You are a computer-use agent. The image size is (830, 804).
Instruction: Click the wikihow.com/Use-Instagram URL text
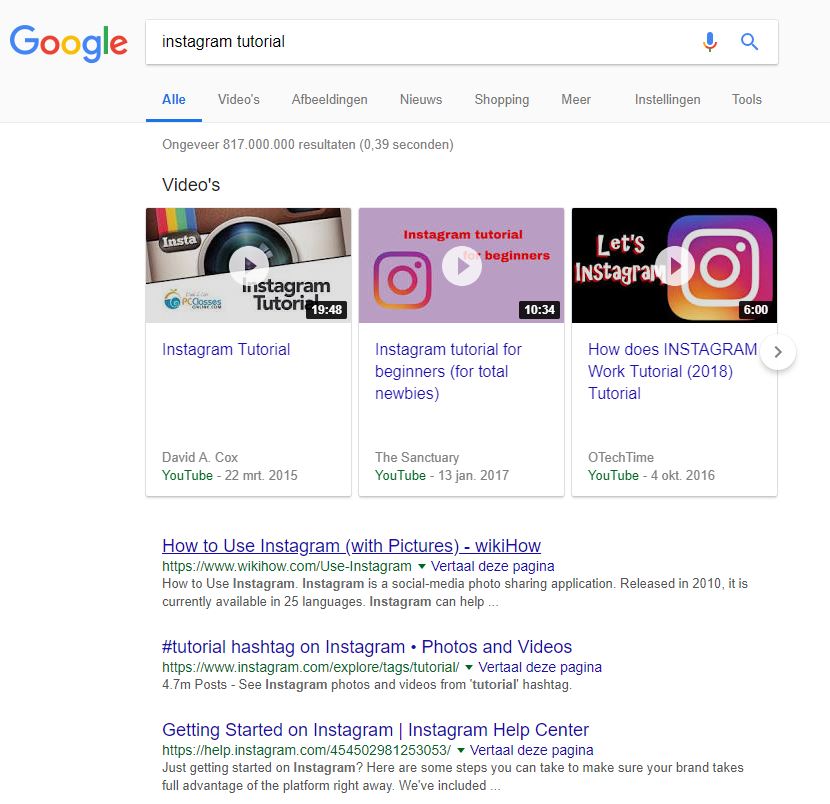[x=287, y=566]
